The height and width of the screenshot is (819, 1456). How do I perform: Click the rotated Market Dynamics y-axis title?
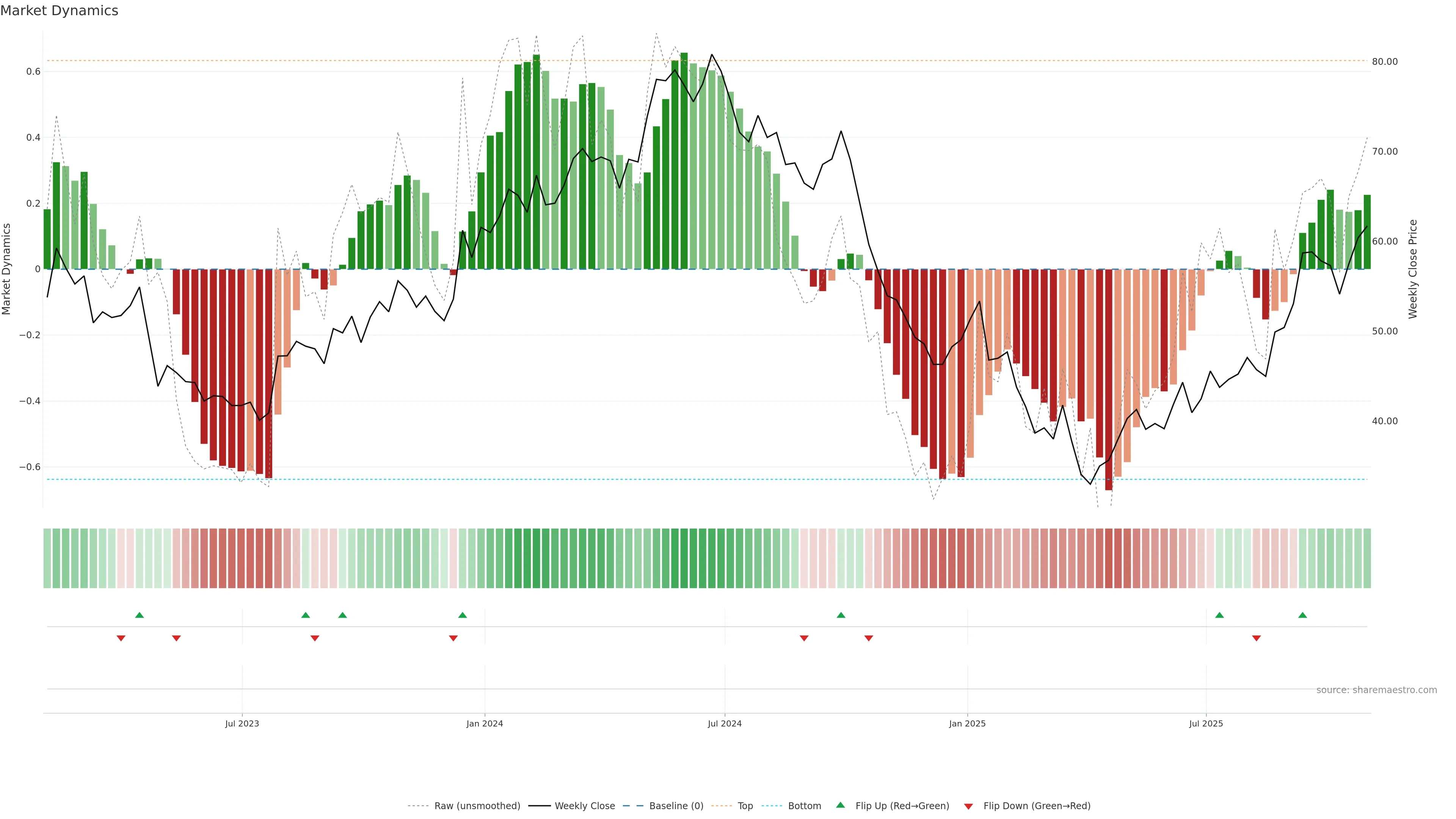point(7,269)
